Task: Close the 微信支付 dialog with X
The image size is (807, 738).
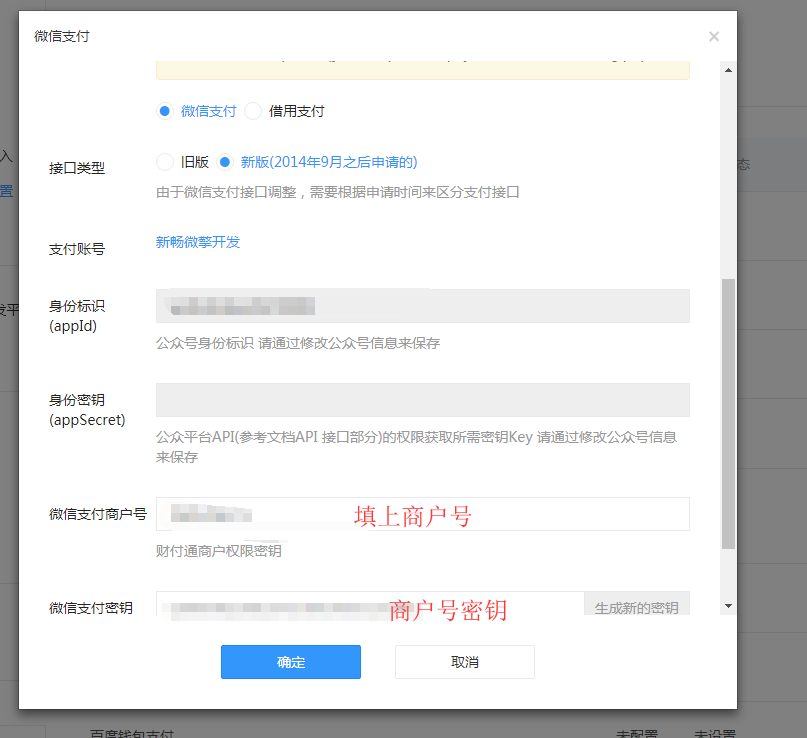Action: coord(713,37)
